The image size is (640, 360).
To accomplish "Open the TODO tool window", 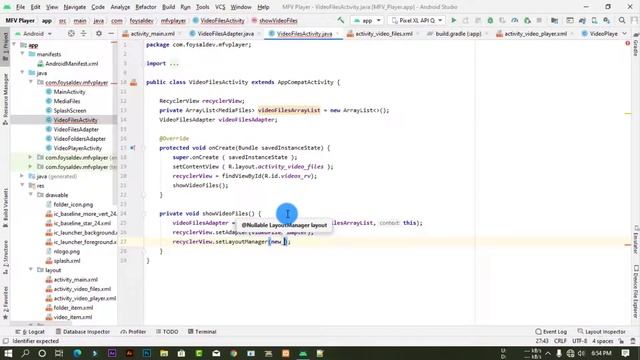I will click(x=167, y=331).
